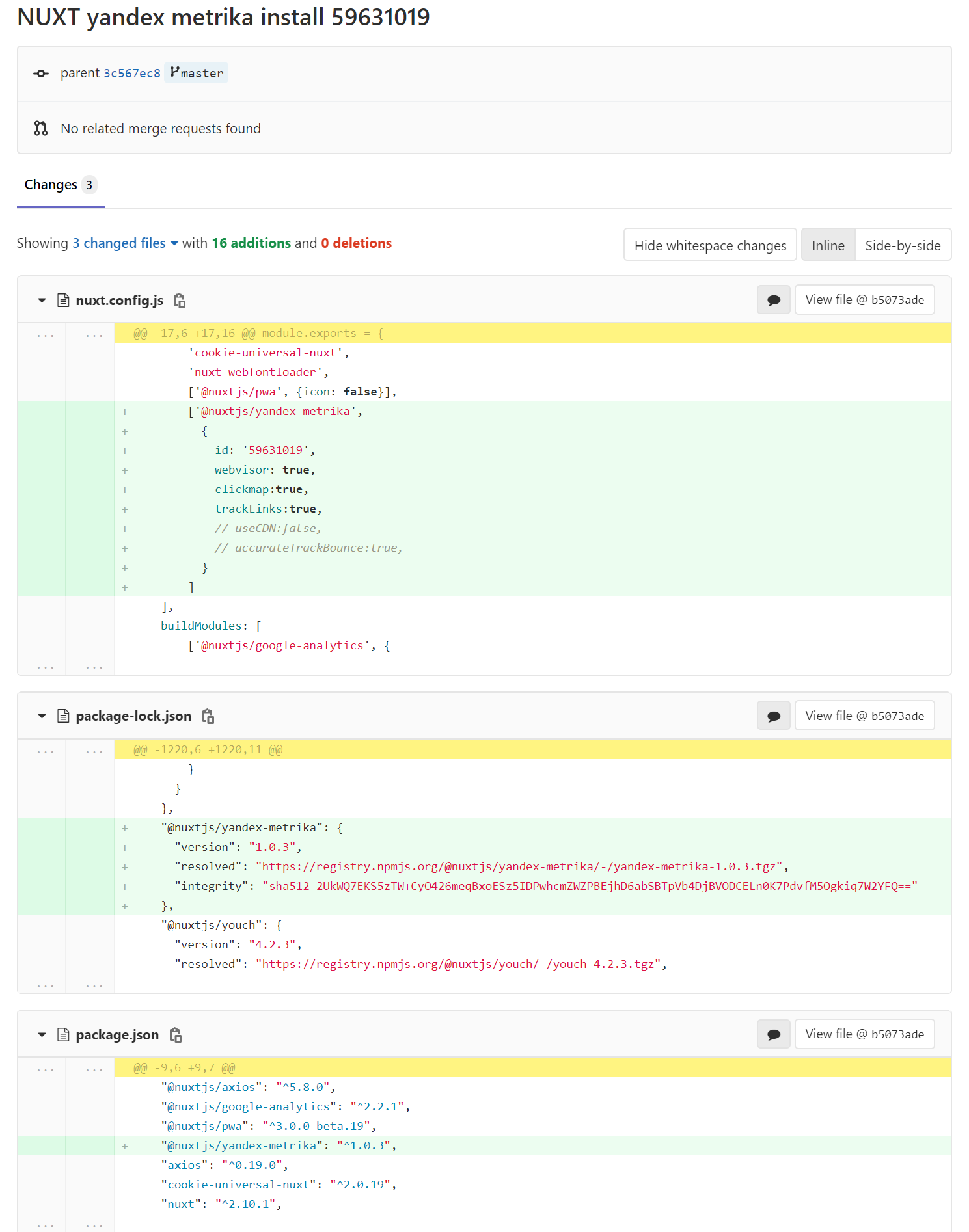Select the Side-by-side diff view
The image size is (969, 1232).
(x=903, y=245)
